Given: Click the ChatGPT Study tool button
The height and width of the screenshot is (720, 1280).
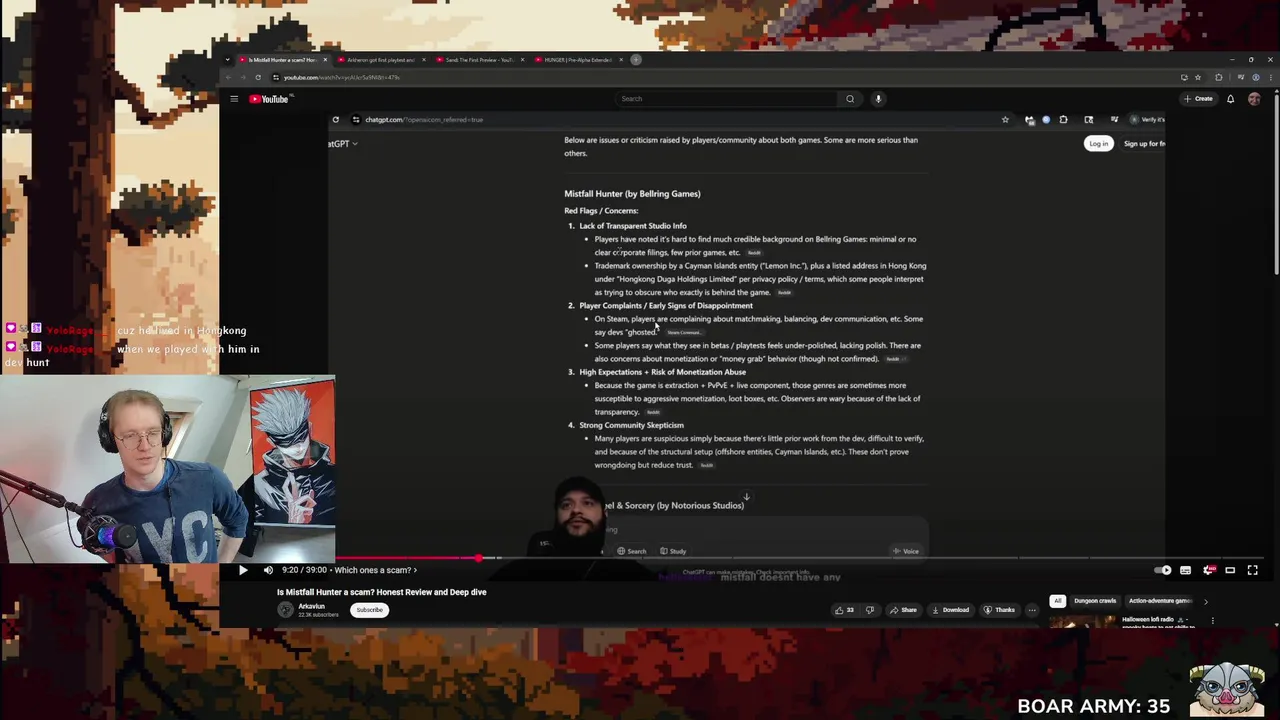Looking at the screenshot, I should pyautogui.click(x=673, y=551).
